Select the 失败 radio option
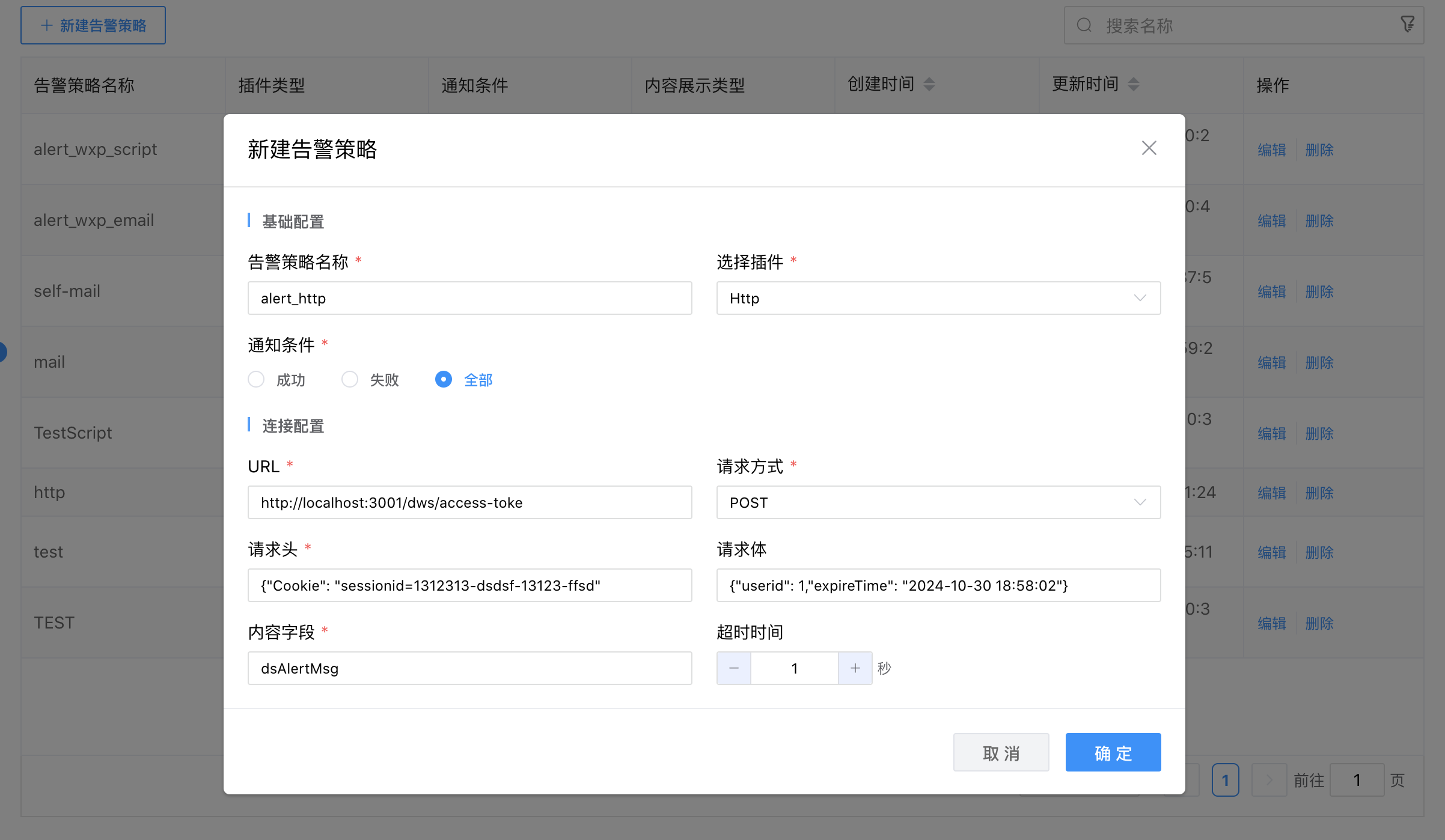The width and height of the screenshot is (1445, 840). pos(350,379)
